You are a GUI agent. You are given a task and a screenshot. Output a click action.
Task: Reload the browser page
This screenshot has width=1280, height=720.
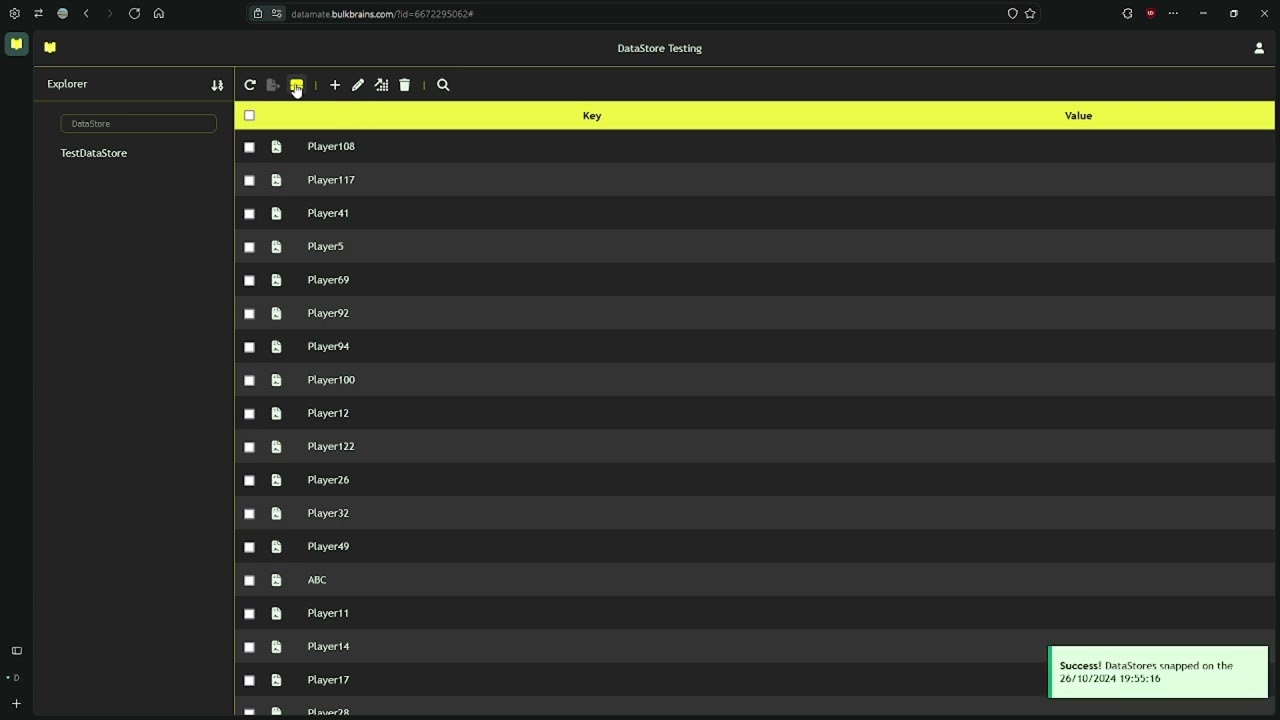pos(134,14)
